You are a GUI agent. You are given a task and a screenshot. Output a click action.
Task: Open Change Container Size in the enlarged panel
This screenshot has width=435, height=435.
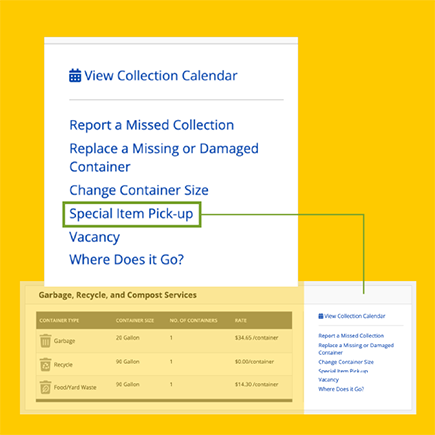click(139, 190)
